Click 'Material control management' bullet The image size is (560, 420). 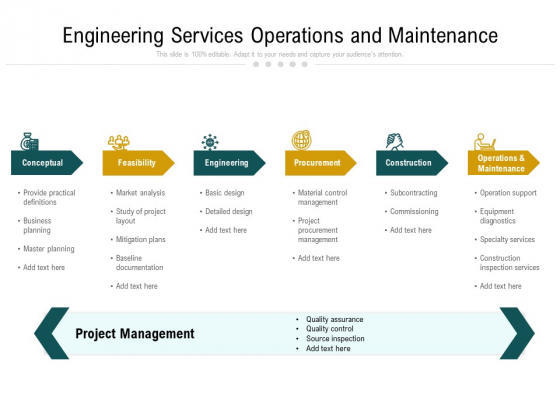322,197
